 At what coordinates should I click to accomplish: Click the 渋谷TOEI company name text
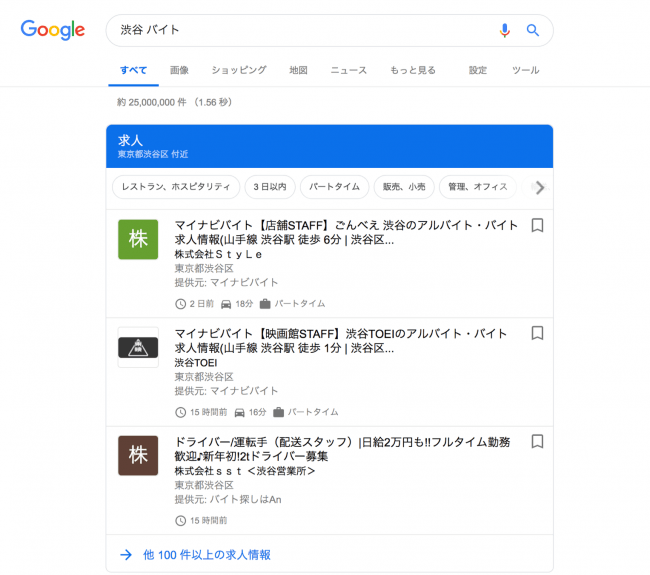point(196,363)
